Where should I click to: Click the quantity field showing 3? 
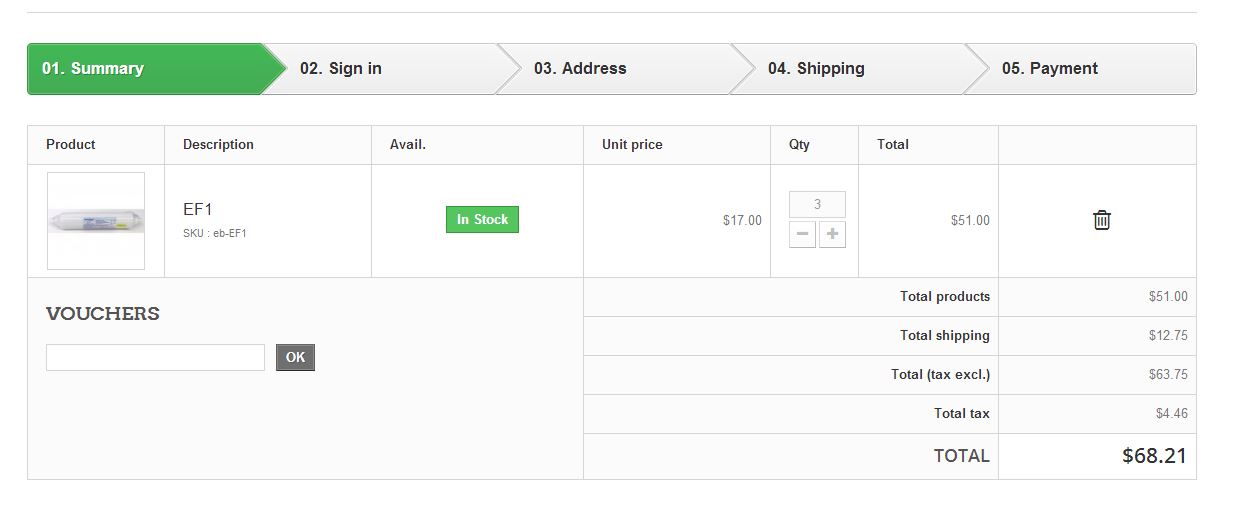(817, 205)
